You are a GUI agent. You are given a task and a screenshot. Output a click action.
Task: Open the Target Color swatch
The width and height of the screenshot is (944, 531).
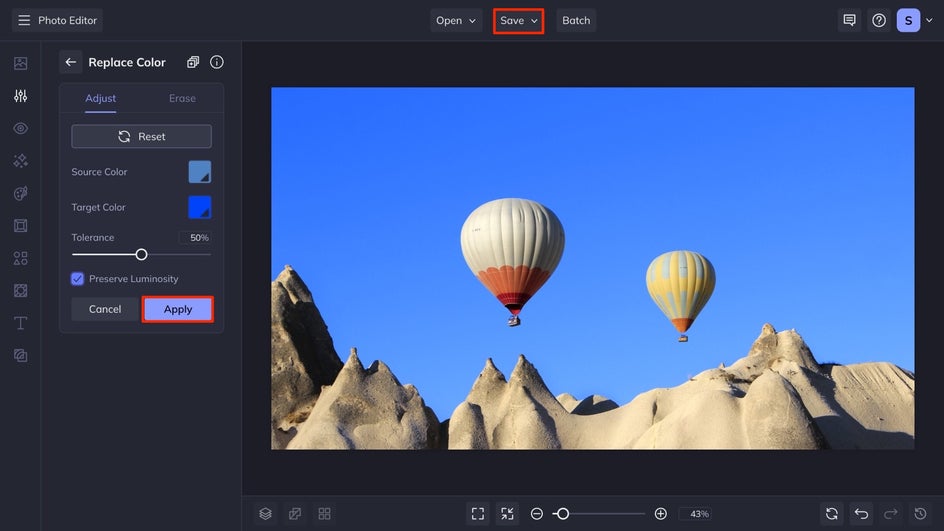[x=200, y=207]
